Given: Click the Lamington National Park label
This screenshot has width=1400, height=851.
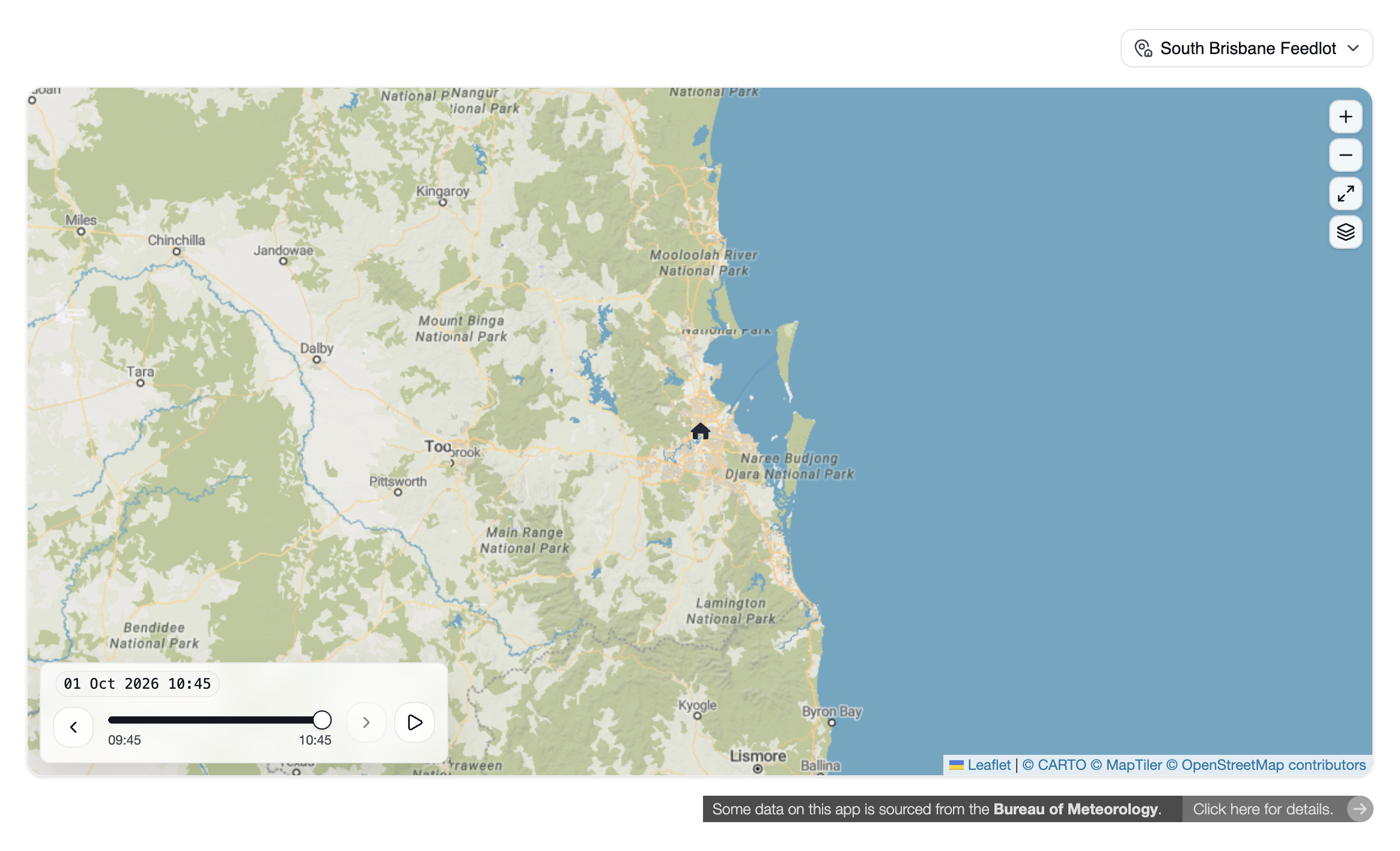Looking at the screenshot, I should [x=731, y=611].
